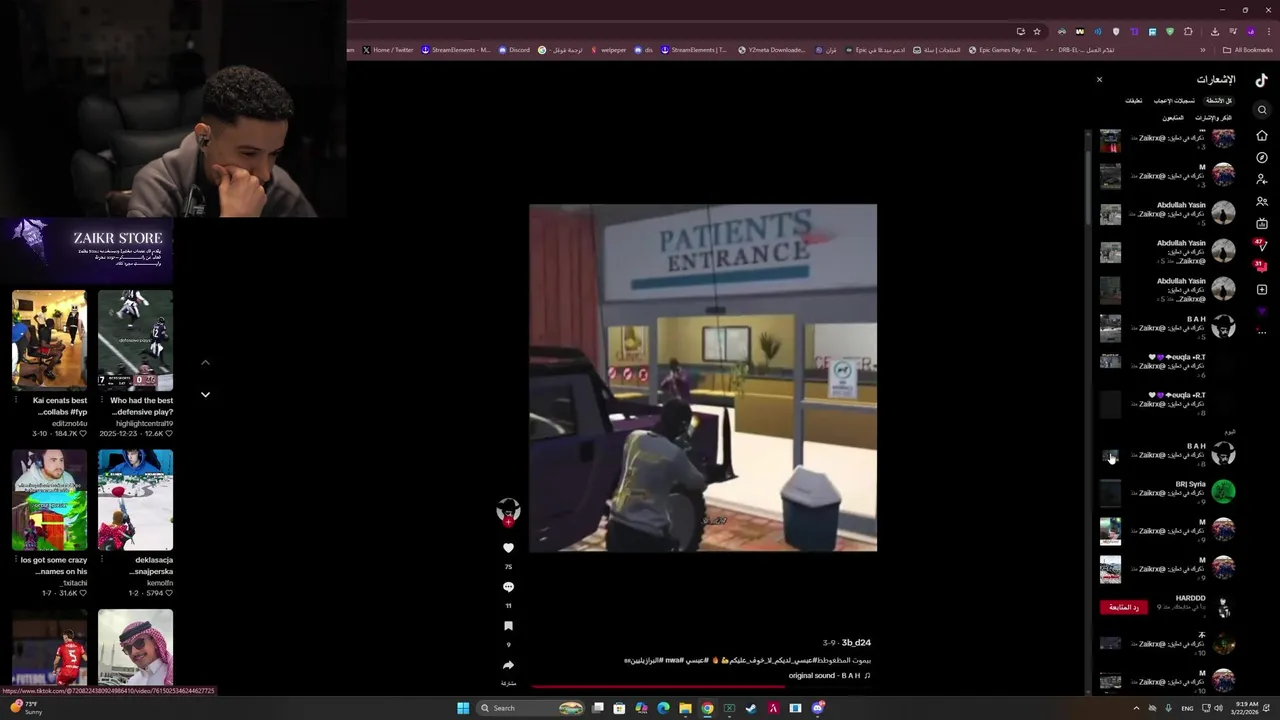Image resolution: width=1280 pixels, height=720 pixels.
Task: Bookmark the video with favorites icon
Action: [x=508, y=626]
